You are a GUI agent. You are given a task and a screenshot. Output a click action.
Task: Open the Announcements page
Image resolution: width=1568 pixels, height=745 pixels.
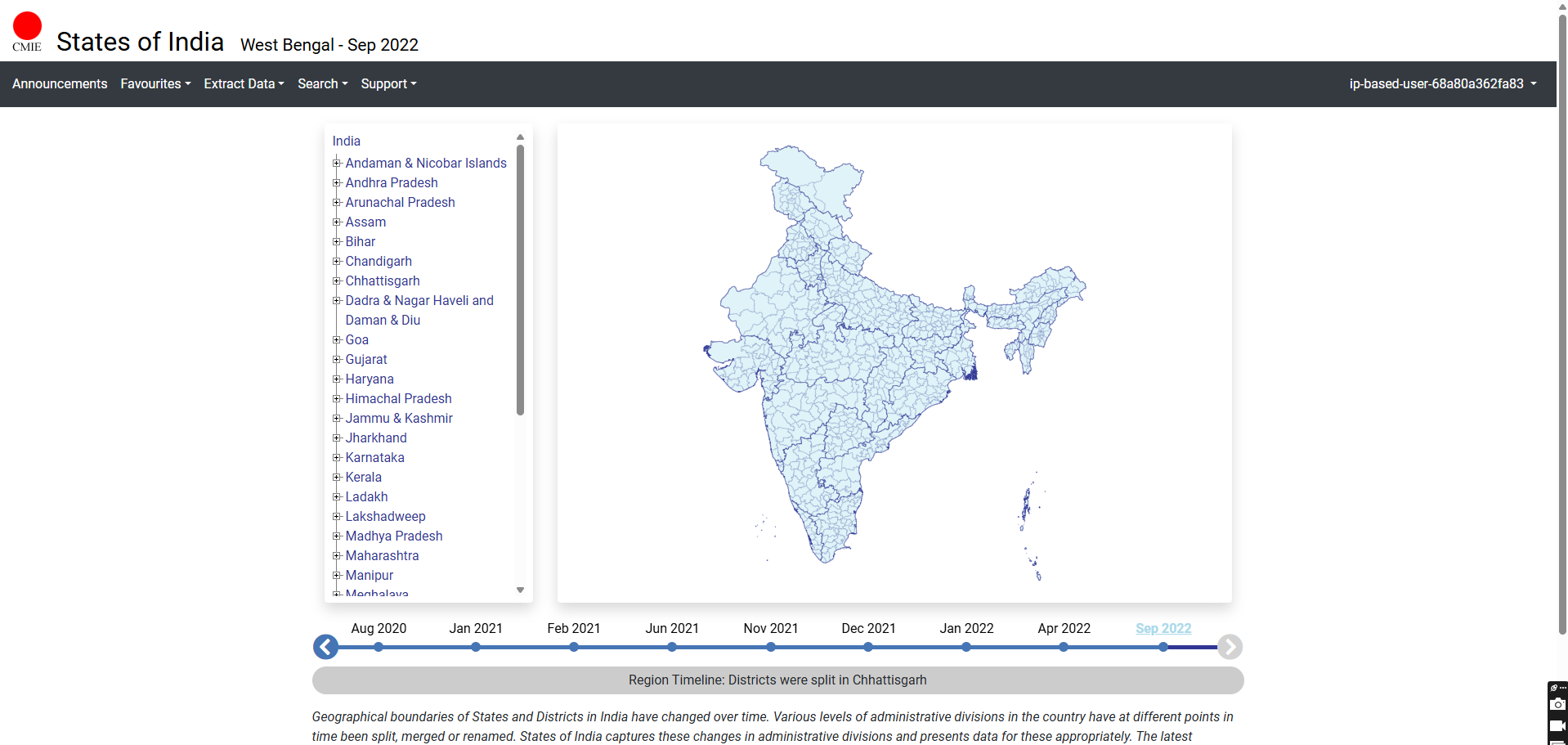coord(60,84)
